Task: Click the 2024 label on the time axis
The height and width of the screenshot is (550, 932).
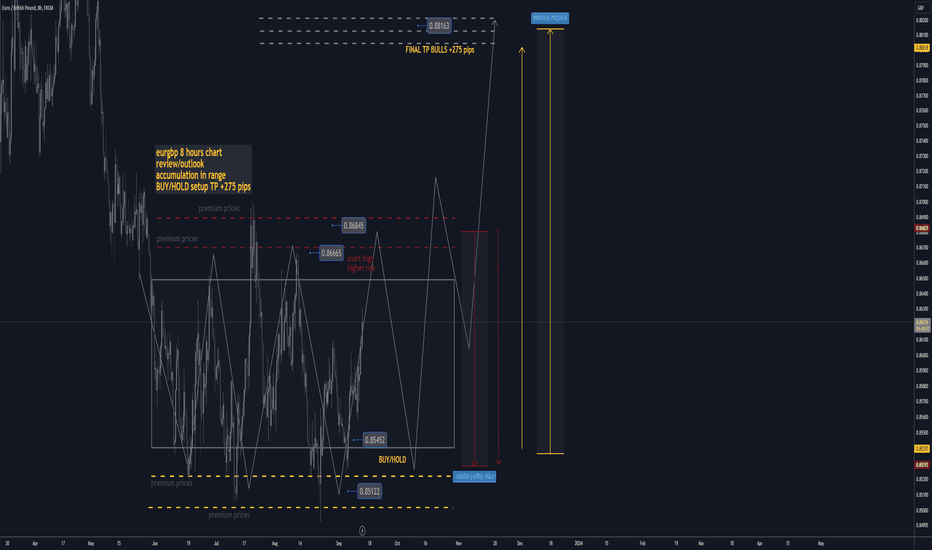Action: 578,543
